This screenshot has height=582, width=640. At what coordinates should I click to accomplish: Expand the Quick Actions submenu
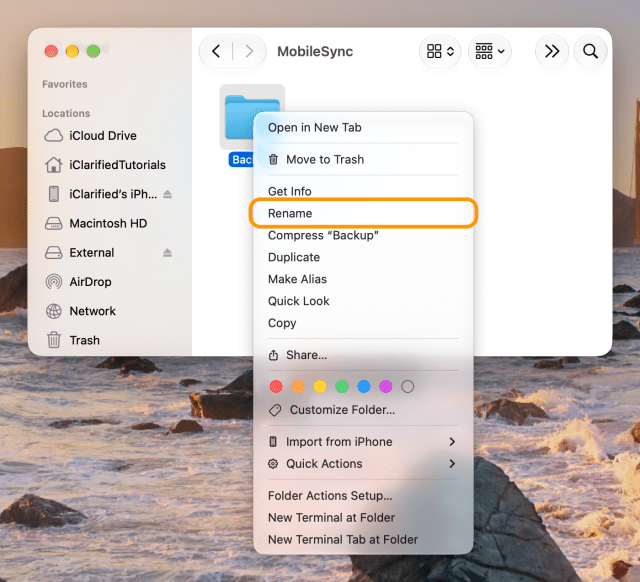coord(363,464)
